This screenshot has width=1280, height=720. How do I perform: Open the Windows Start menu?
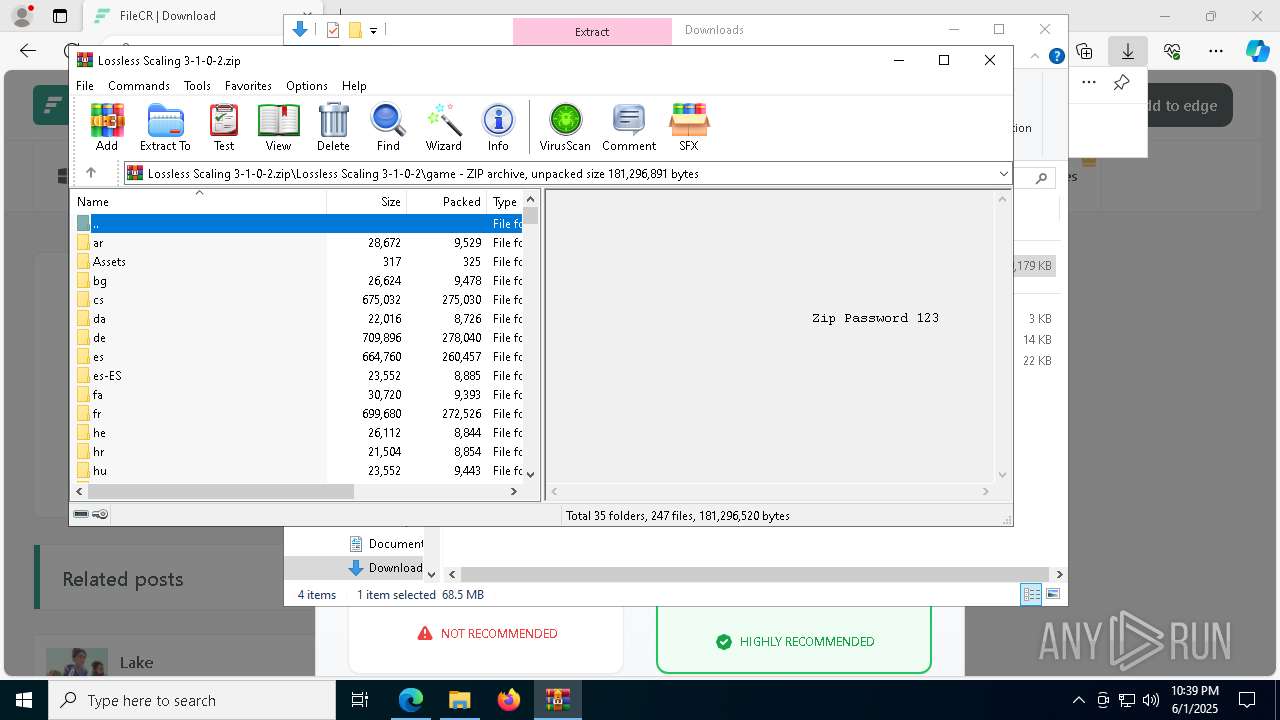[x=24, y=700]
